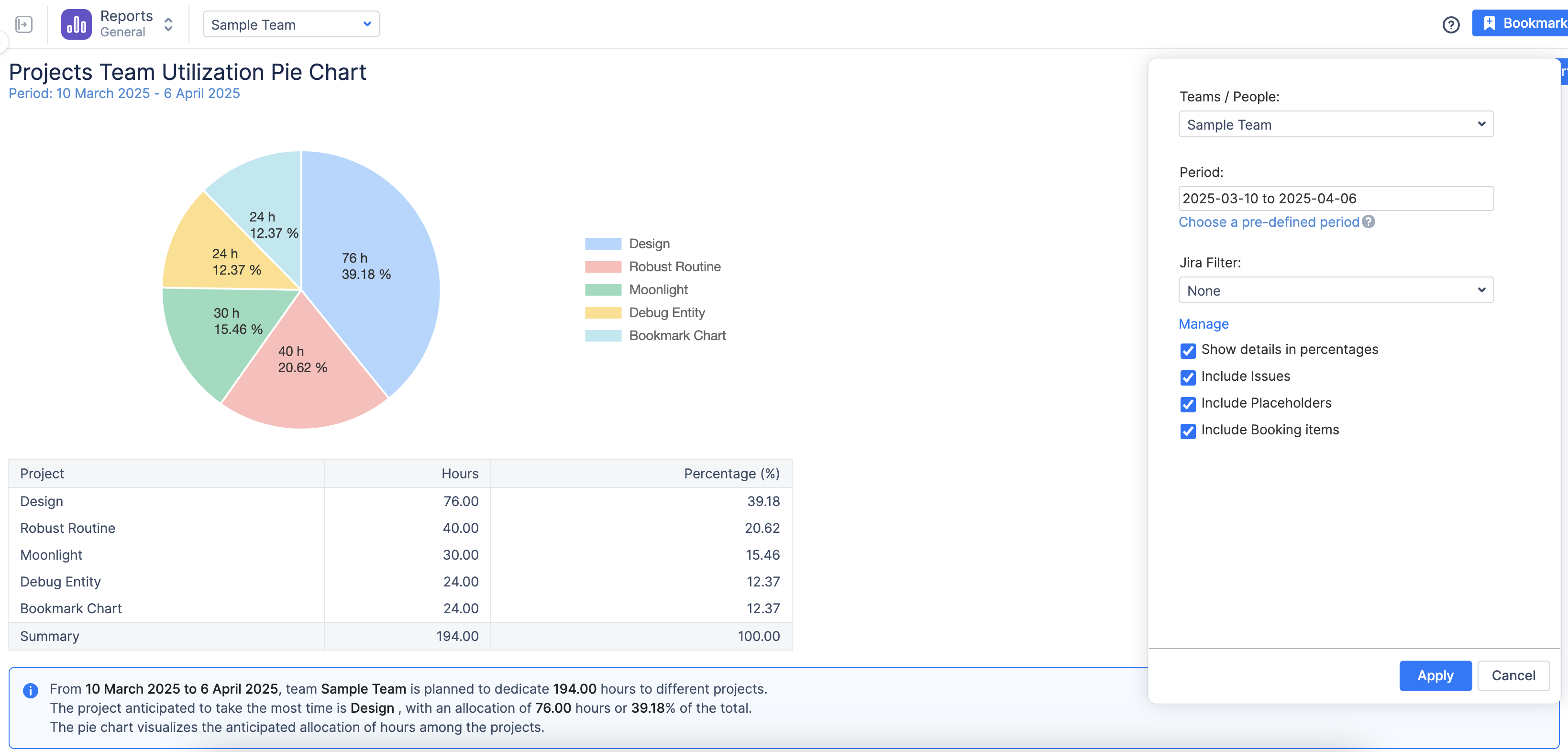Expand the Teams / People dropdown
Viewport: 1568px width, 752px height.
click(1336, 124)
